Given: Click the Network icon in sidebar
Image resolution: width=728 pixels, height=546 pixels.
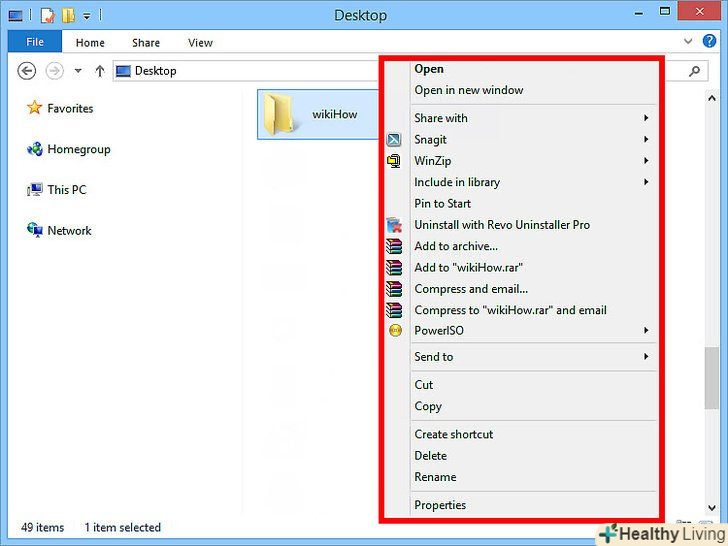Looking at the screenshot, I should click(34, 230).
